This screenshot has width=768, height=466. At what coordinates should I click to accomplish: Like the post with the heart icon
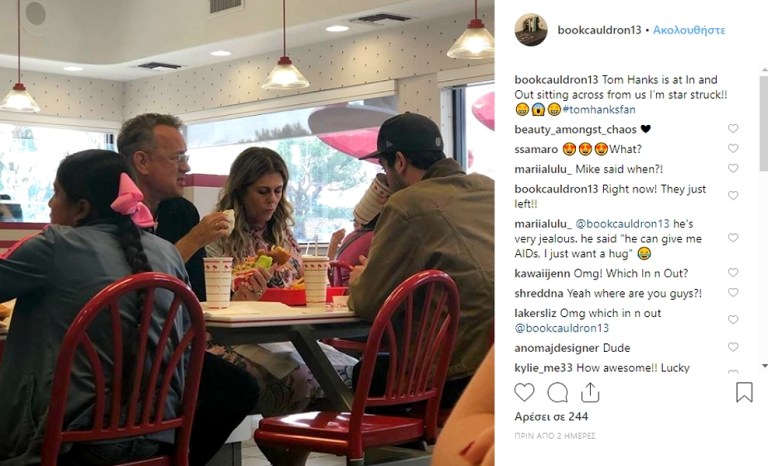click(x=524, y=392)
